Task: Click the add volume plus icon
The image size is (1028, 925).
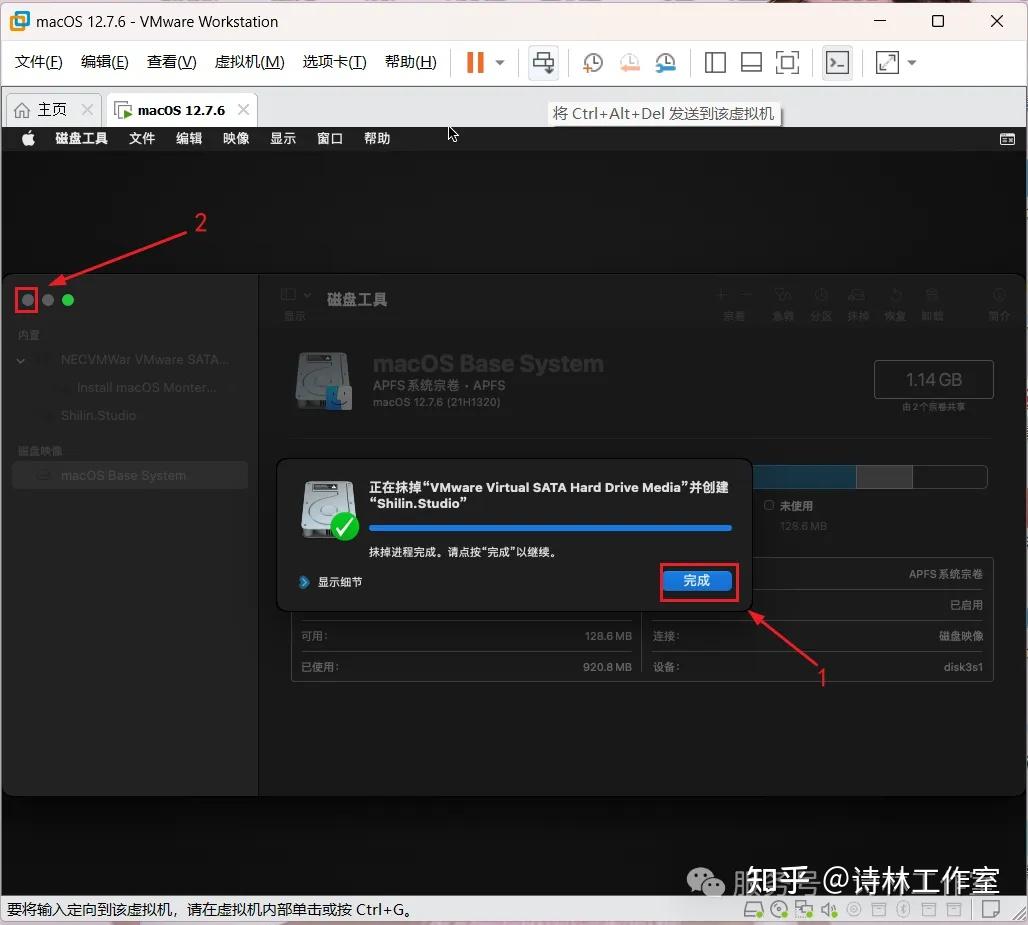Action: (722, 295)
